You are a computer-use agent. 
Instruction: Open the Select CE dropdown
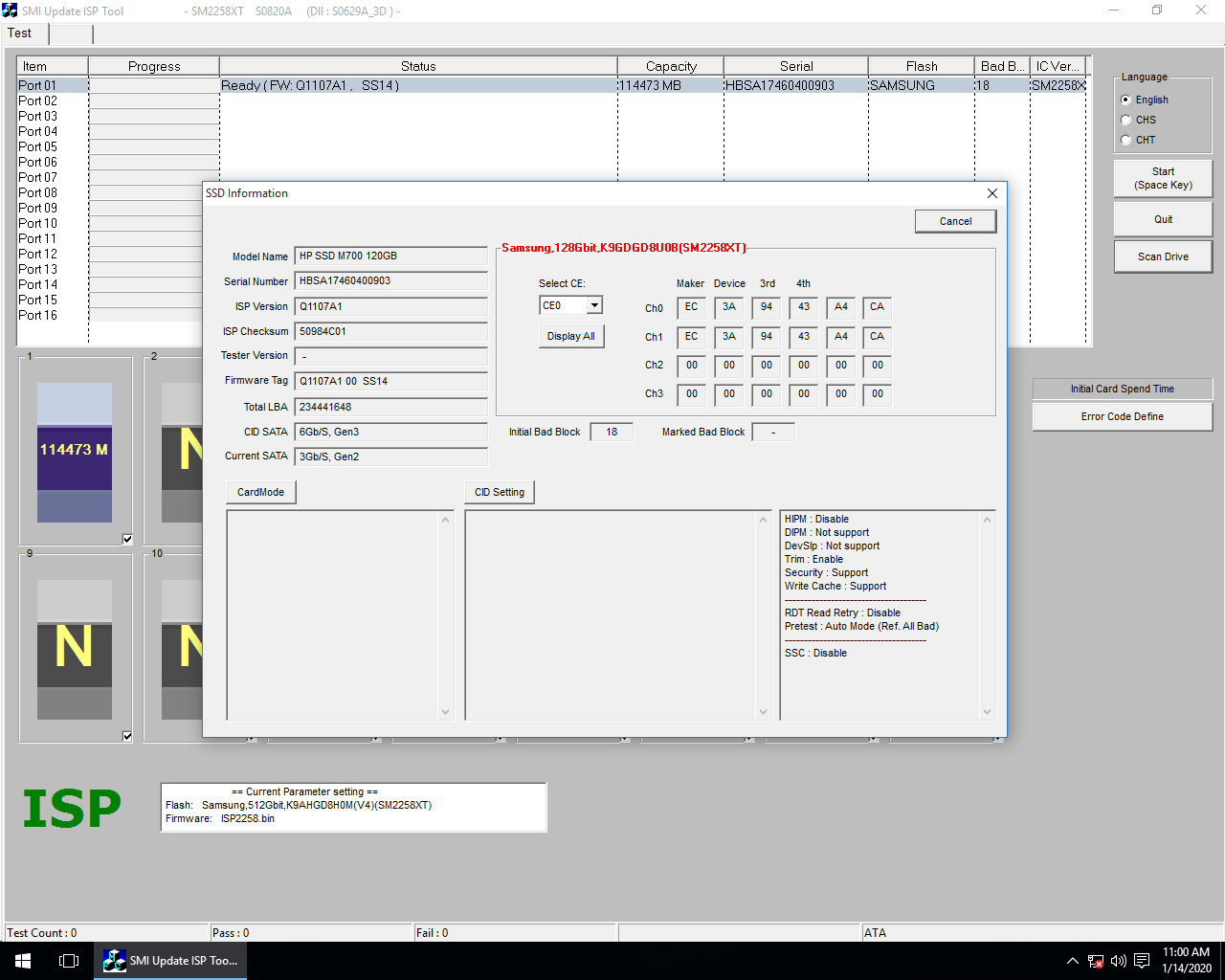[594, 305]
